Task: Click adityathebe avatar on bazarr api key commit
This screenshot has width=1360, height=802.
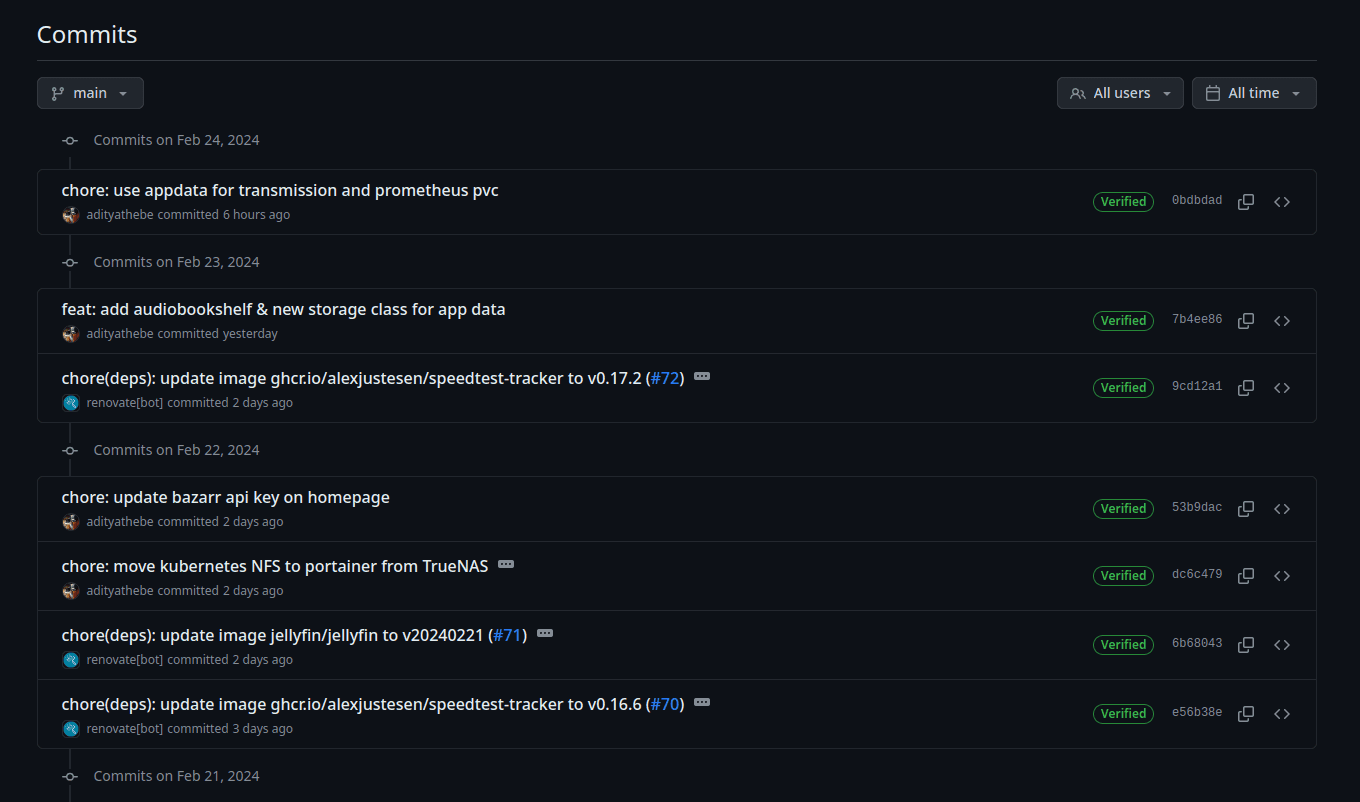Action: click(x=71, y=522)
